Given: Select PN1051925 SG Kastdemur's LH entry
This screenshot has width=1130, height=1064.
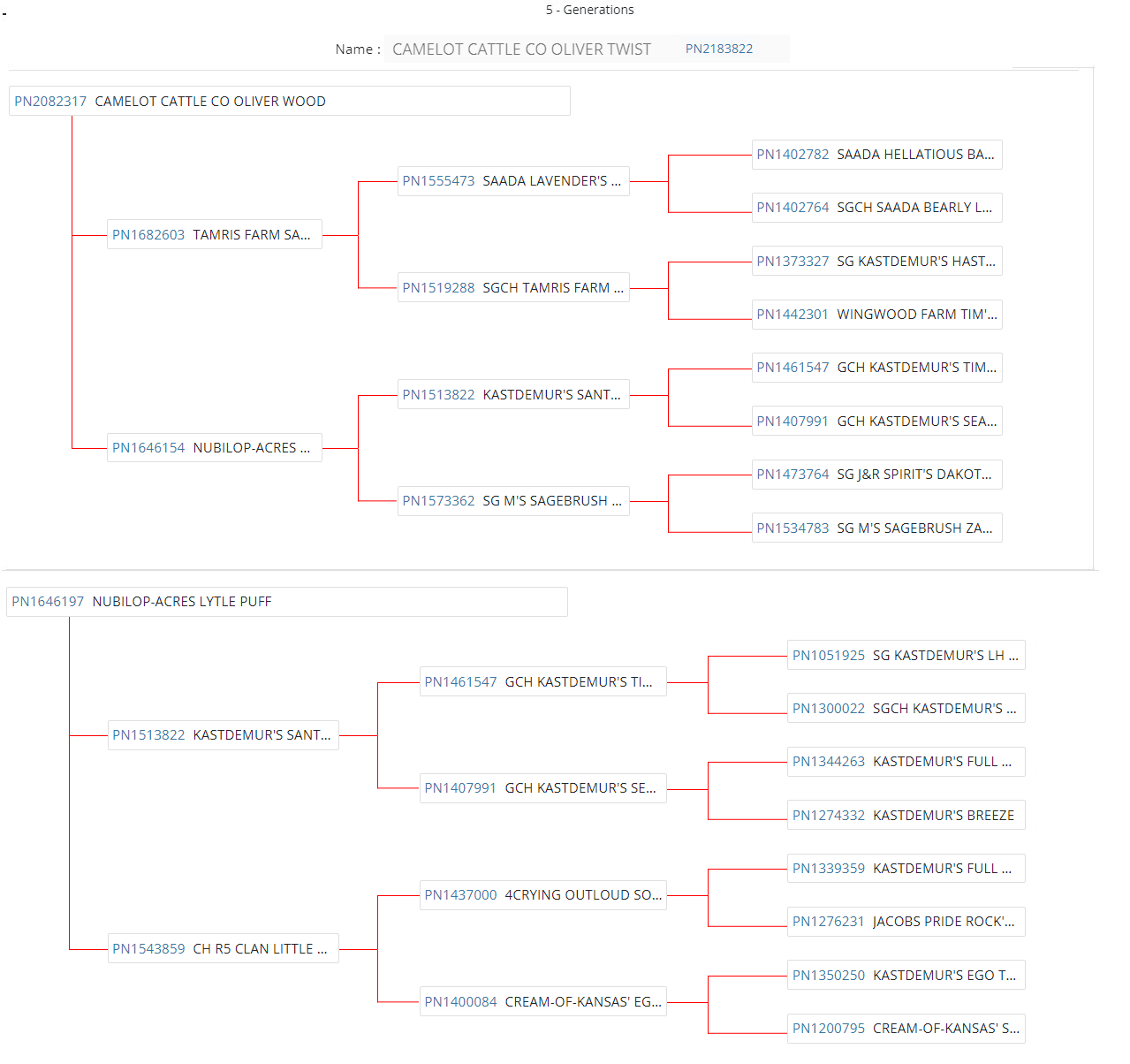Looking at the screenshot, I should [829, 656].
